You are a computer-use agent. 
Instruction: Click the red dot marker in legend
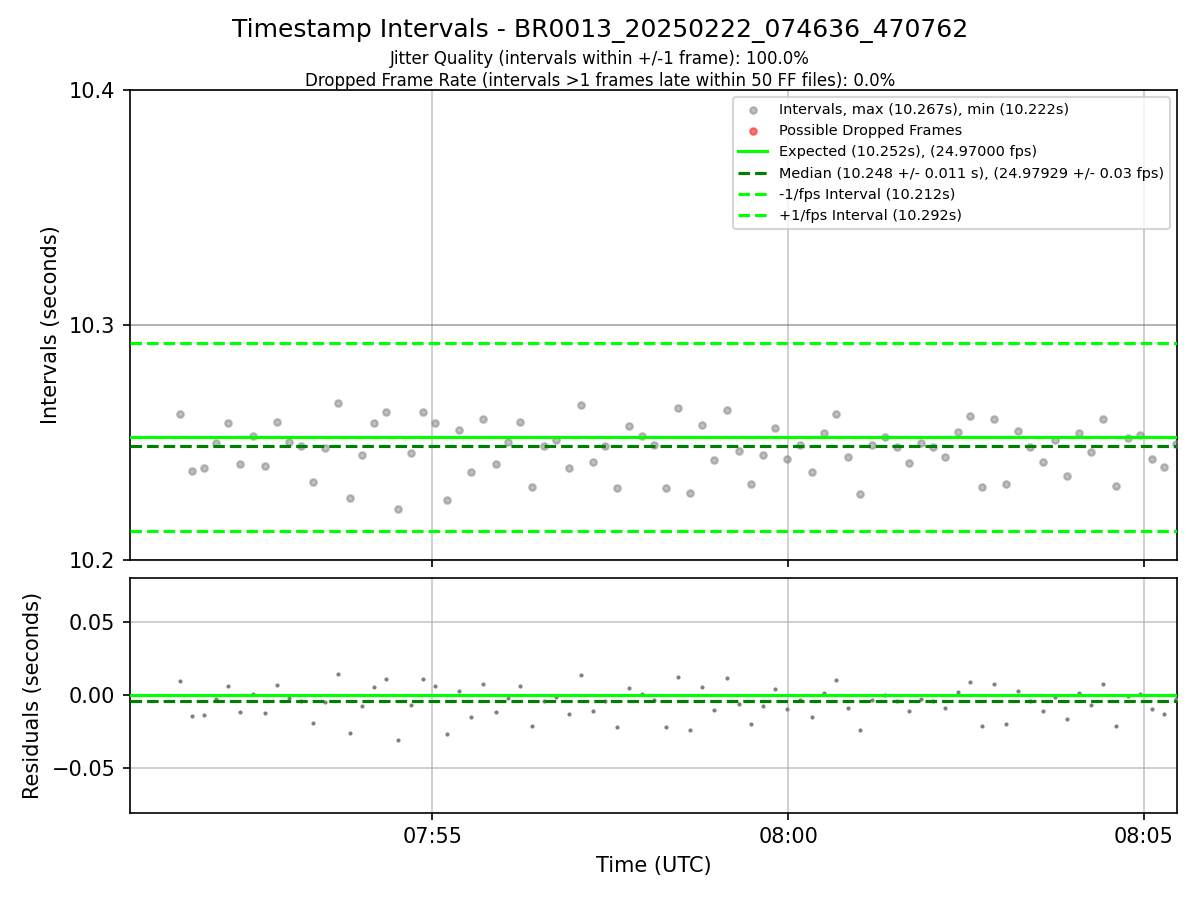tap(753, 131)
